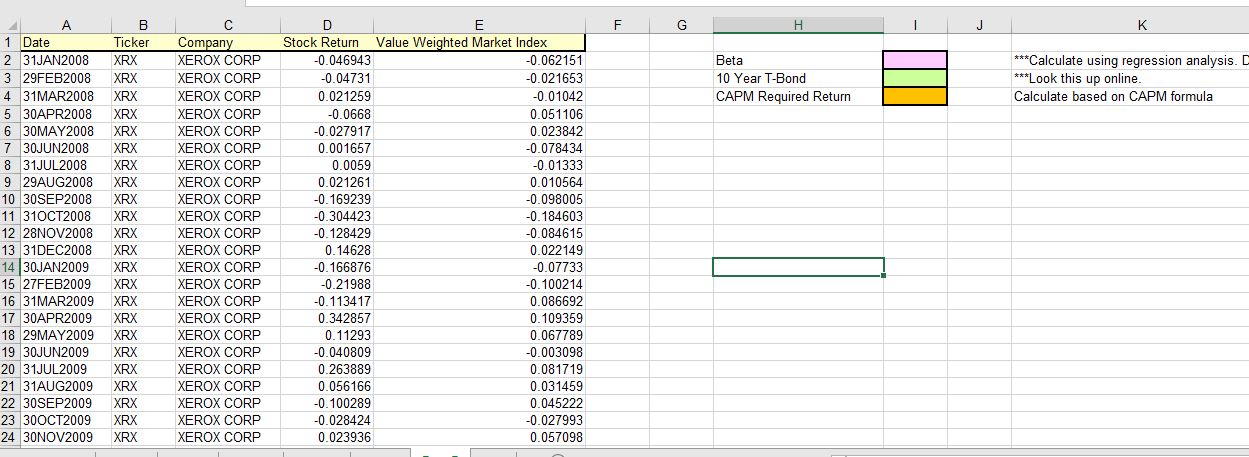Click the green 10 Year T-Bond value cell
This screenshot has height=457, width=1249.
(915, 78)
